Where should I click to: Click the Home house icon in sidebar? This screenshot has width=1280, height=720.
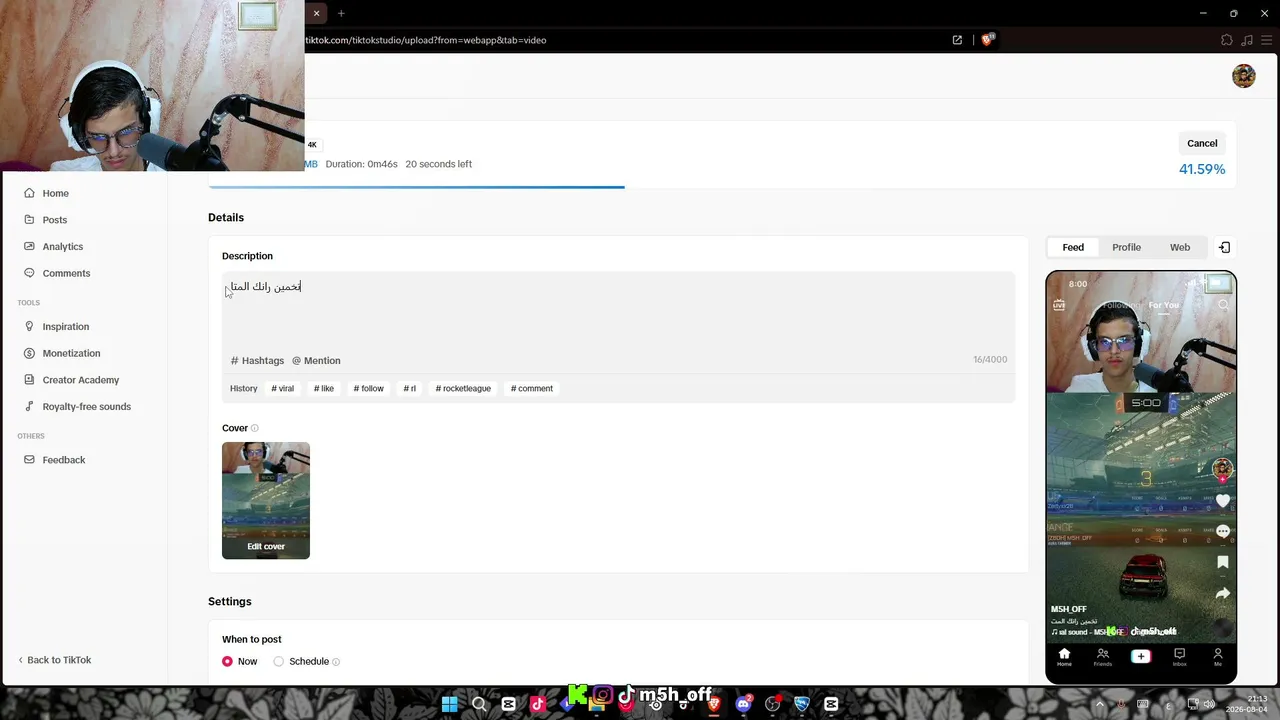coord(29,193)
